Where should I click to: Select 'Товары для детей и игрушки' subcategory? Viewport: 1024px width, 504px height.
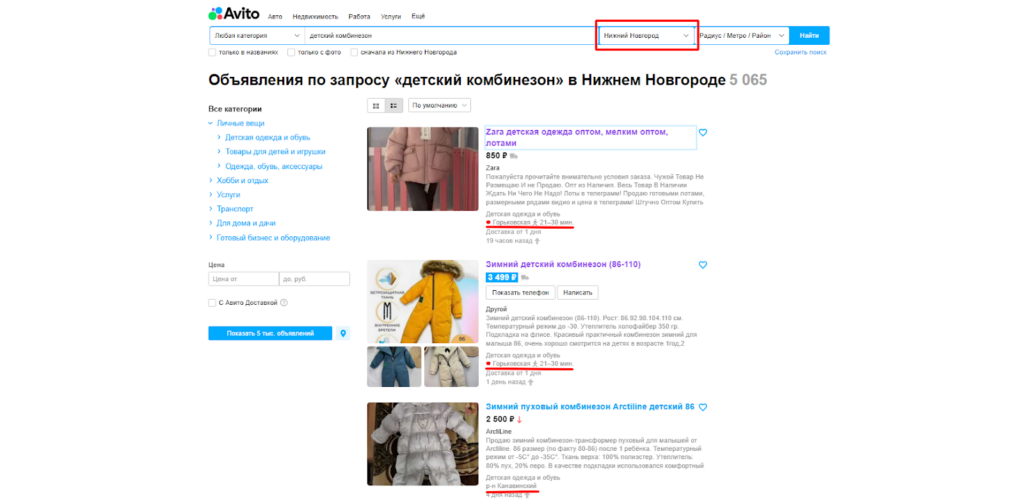(275, 152)
